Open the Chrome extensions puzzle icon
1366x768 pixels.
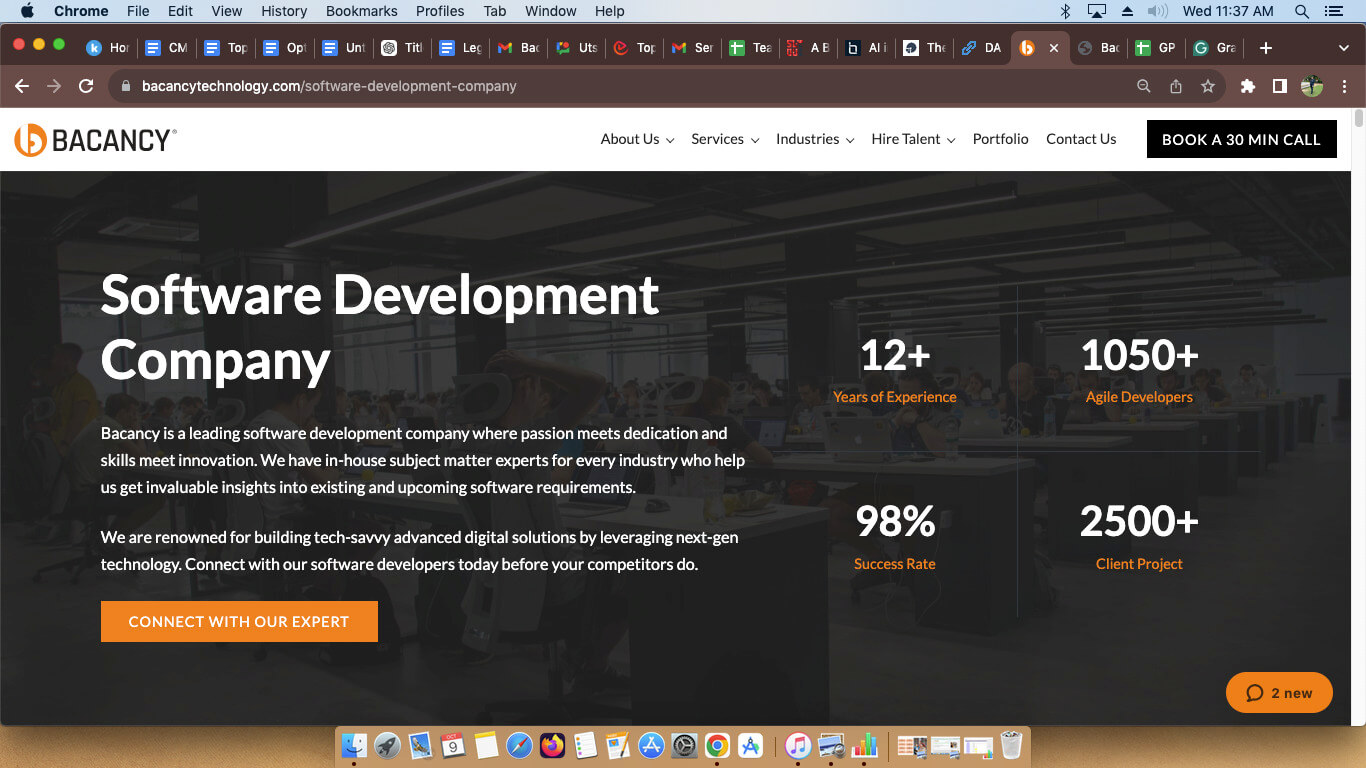pyautogui.click(x=1247, y=86)
